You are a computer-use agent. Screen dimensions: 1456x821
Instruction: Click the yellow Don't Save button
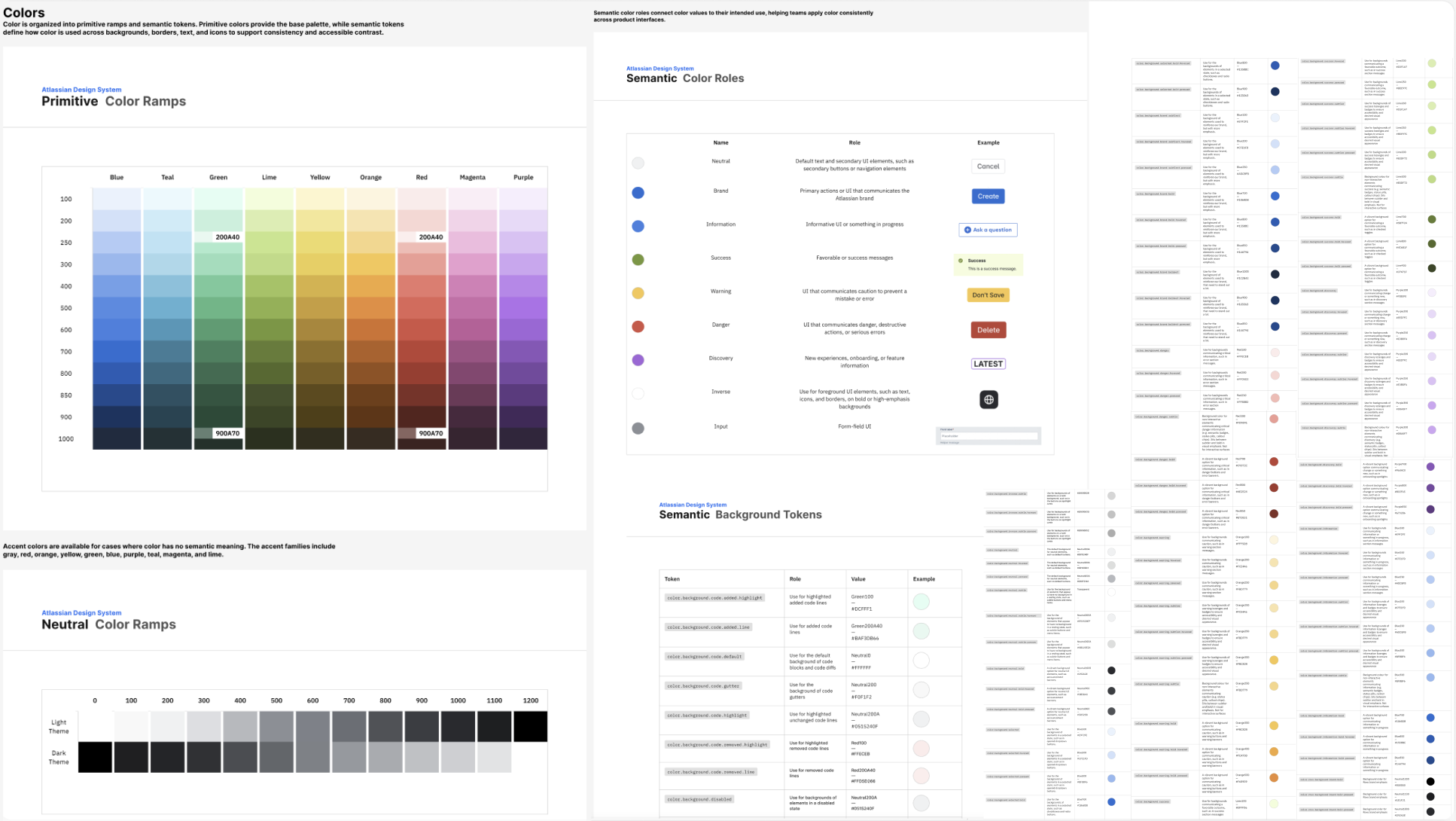(x=988, y=295)
